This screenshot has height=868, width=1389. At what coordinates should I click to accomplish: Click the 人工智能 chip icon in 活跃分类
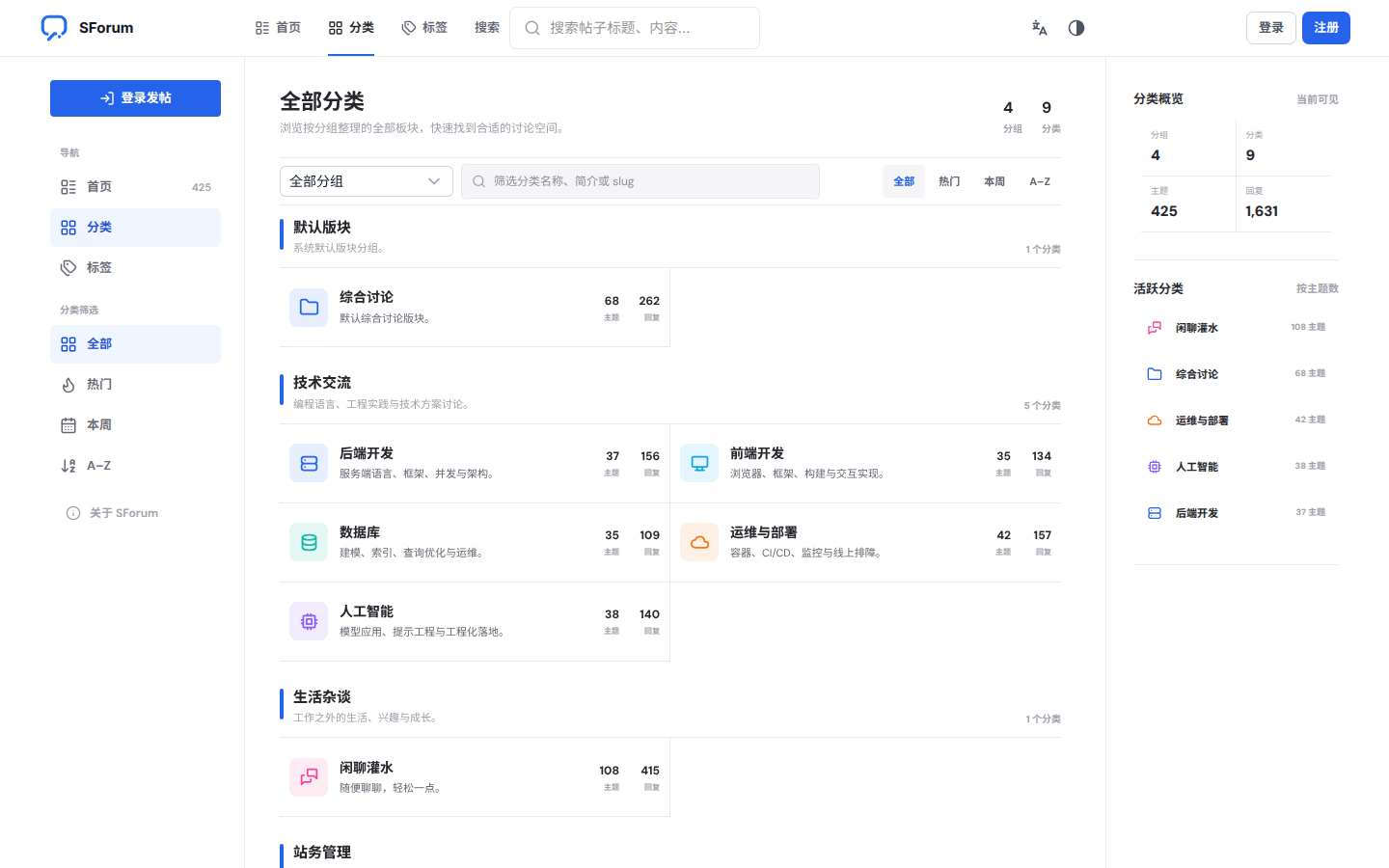[1155, 467]
